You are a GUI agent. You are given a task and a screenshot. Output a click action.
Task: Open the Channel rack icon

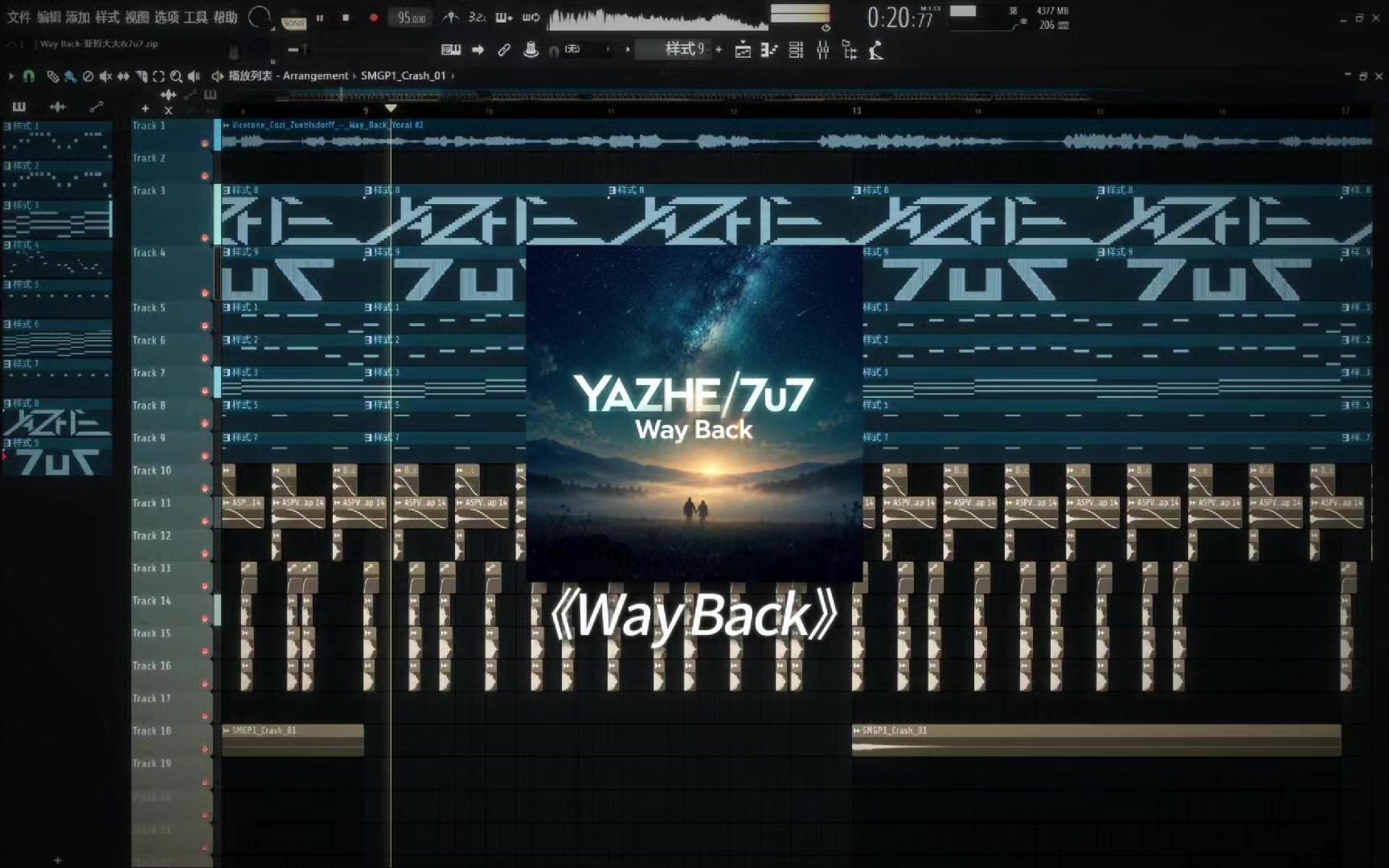pyautogui.click(x=796, y=51)
